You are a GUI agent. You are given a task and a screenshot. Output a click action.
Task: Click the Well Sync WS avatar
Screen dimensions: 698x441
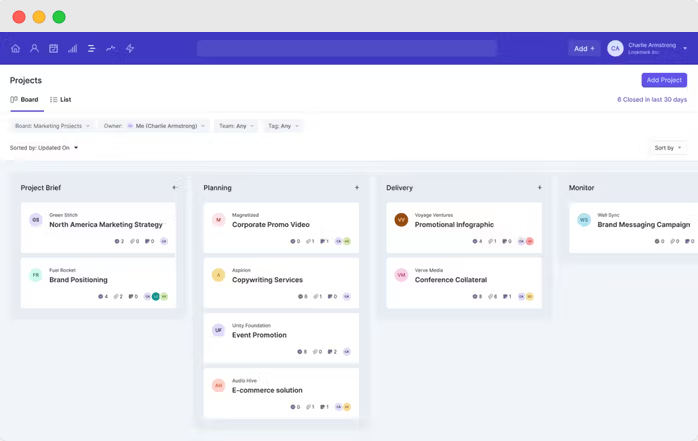(584, 220)
